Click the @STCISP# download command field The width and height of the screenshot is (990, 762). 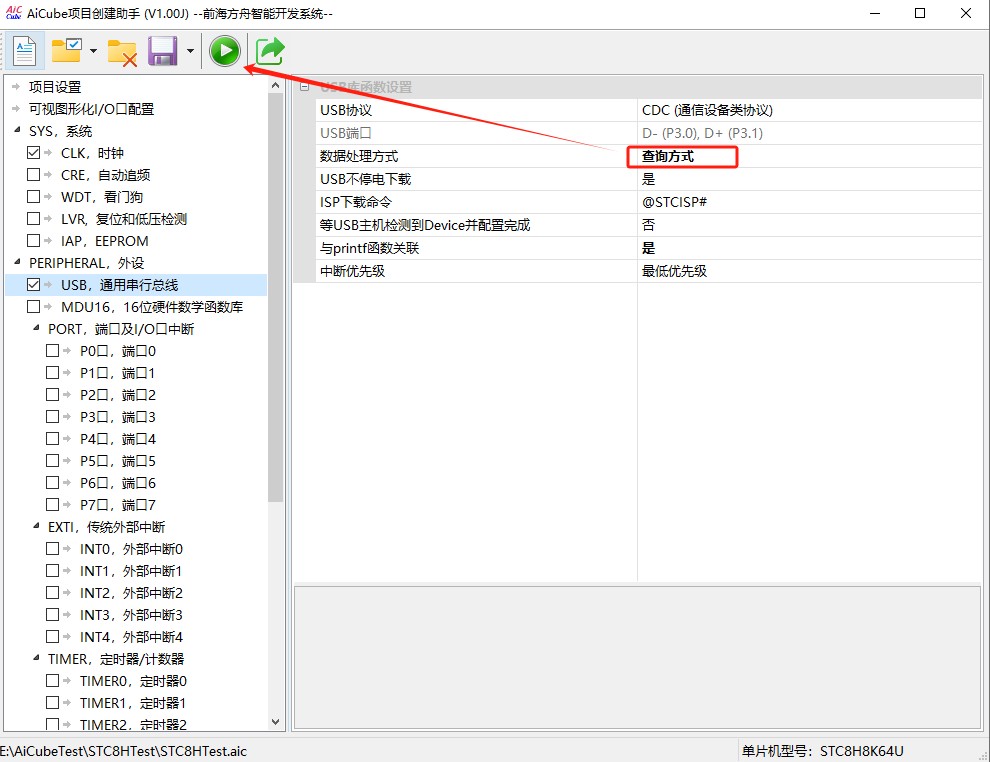point(675,202)
